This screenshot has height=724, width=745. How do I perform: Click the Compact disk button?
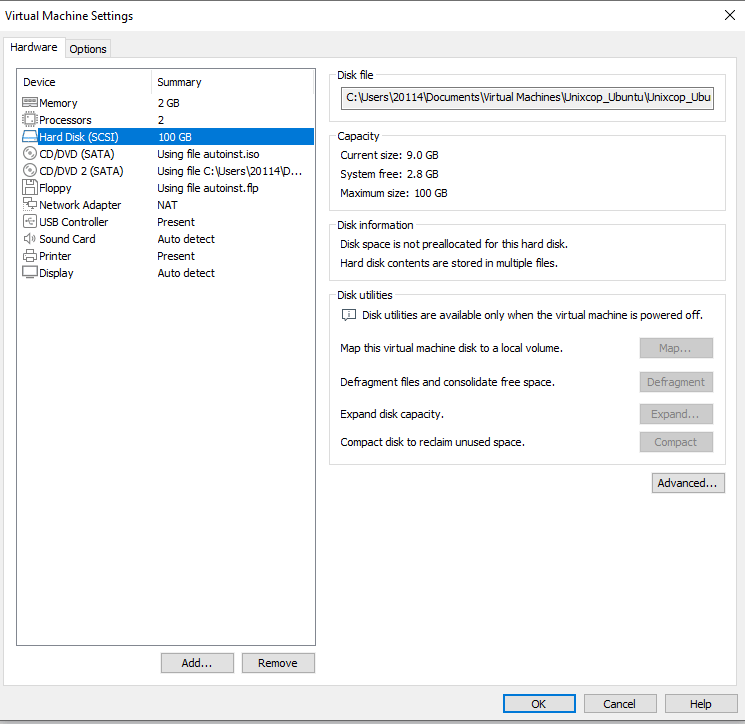click(x=676, y=442)
